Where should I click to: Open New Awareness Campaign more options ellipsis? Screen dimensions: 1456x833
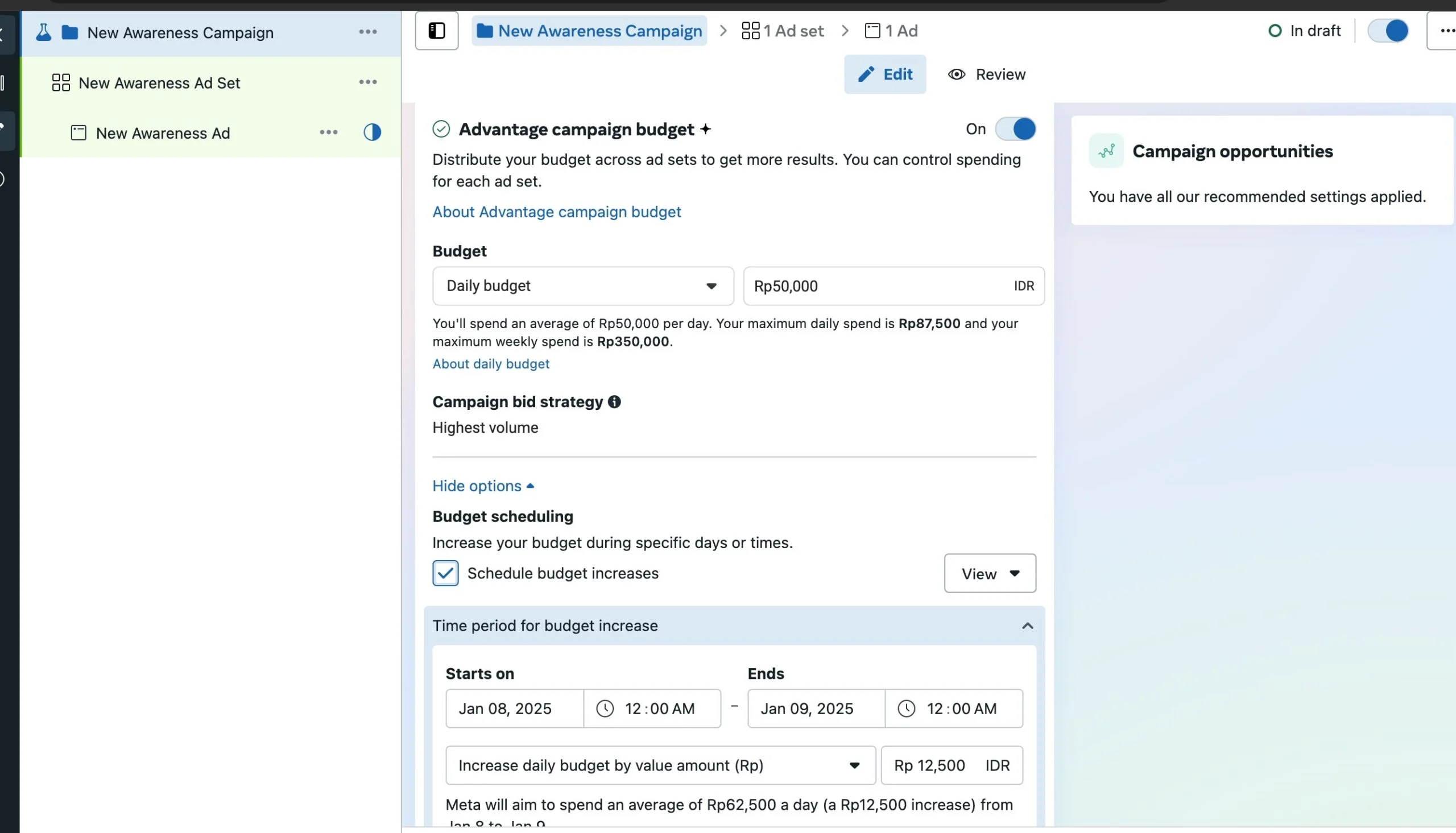point(368,32)
